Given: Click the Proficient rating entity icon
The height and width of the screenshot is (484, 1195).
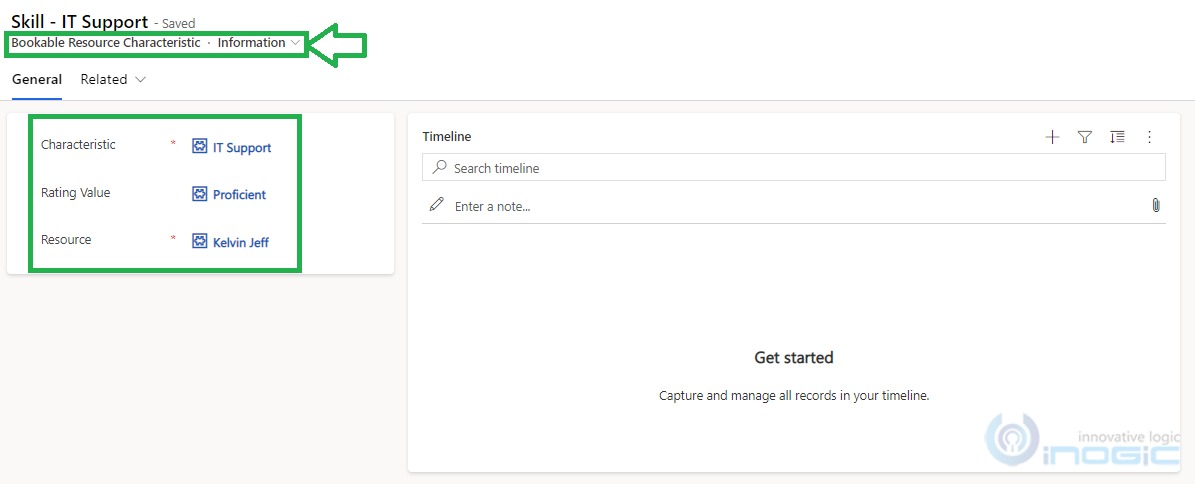Looking at the screenshot, I should point(200,194).
